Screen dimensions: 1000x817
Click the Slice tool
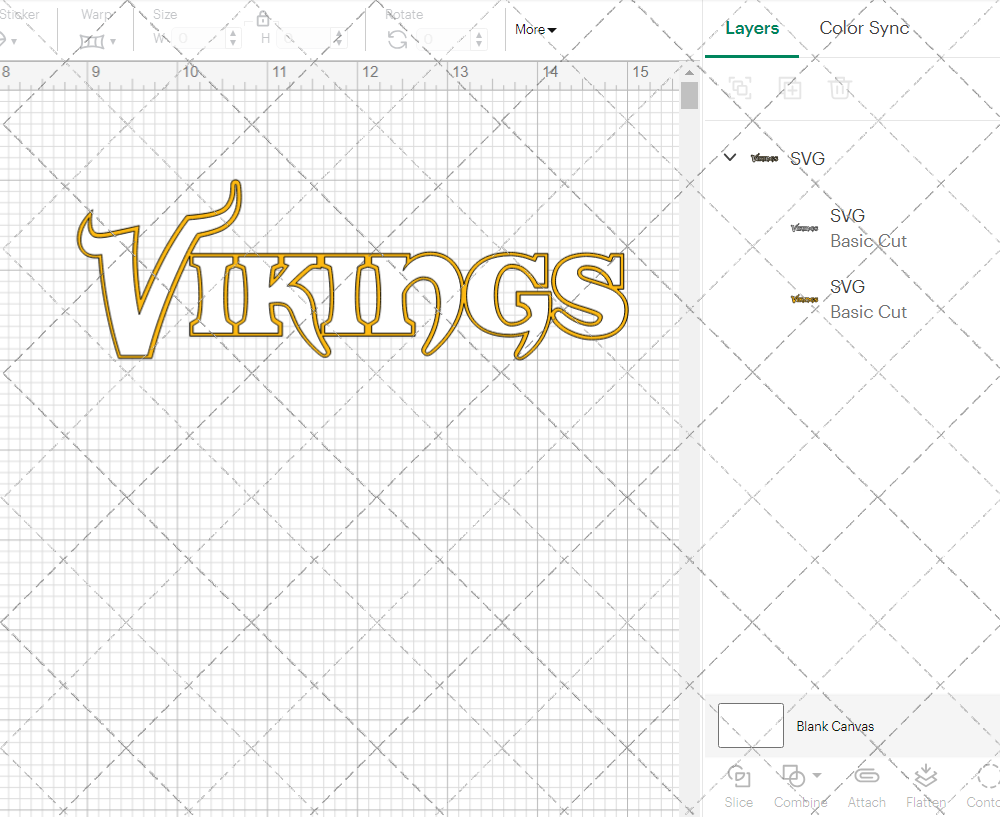(739, 786)
